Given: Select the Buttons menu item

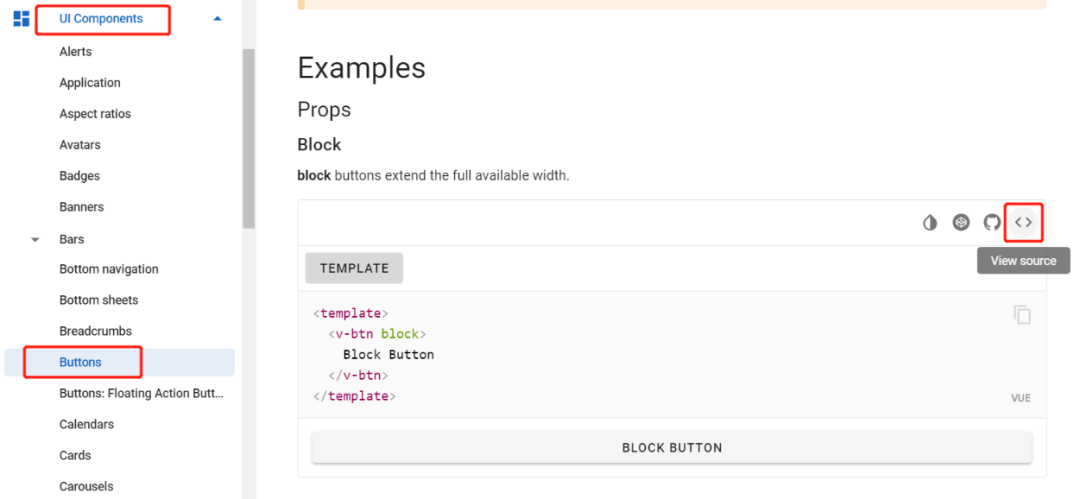Looking at the screenshot, I should tap(119, 362).
